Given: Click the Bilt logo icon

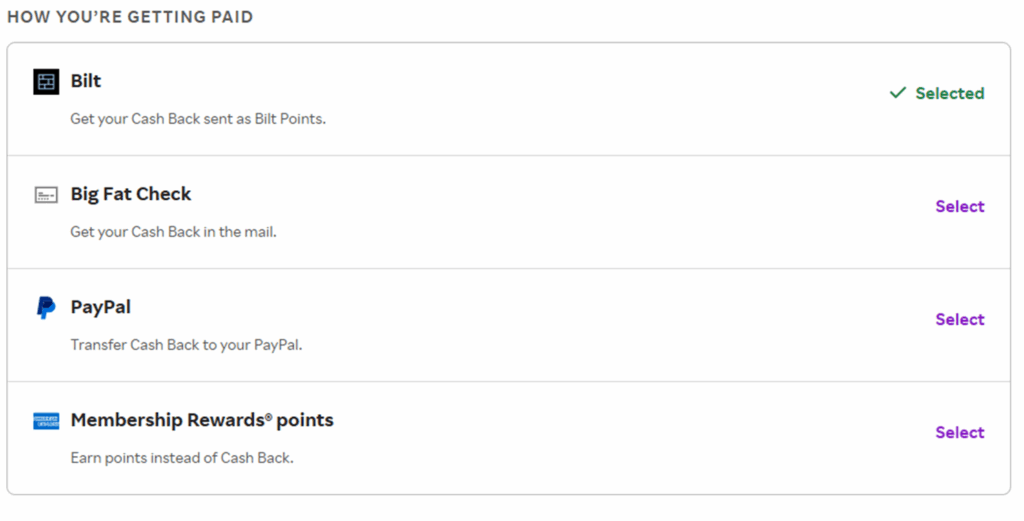Looking at the screenshot, I should pyautogui.click(x=46, y=82).
